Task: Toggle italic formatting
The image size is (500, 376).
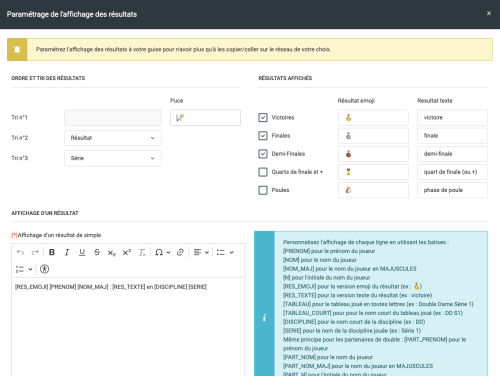Action: 67,252
